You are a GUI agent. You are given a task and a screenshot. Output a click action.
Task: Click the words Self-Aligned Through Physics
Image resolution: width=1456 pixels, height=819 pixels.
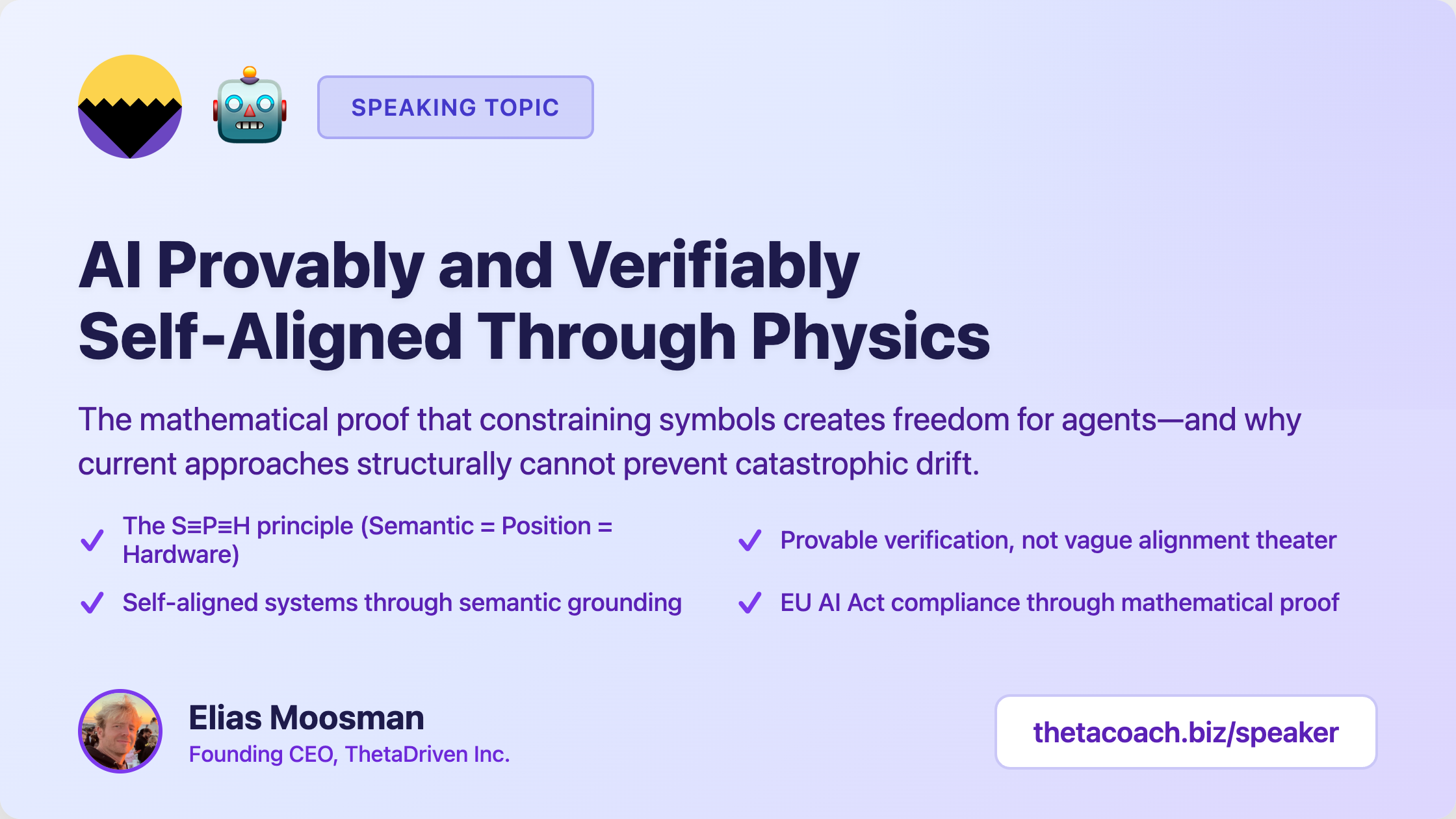click(x=533, y=337)
